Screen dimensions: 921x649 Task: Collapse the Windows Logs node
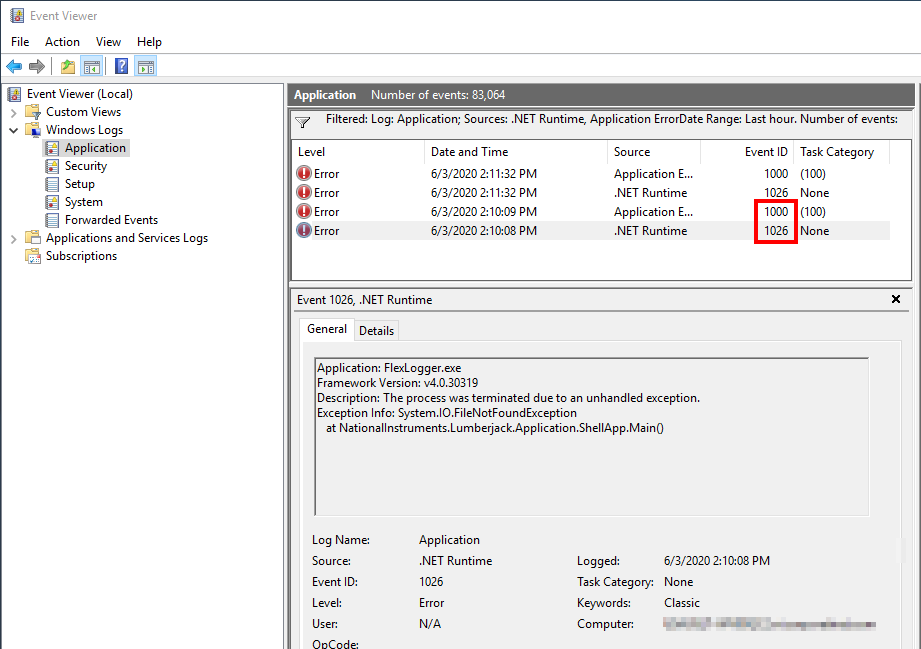(x=14, y=130)
